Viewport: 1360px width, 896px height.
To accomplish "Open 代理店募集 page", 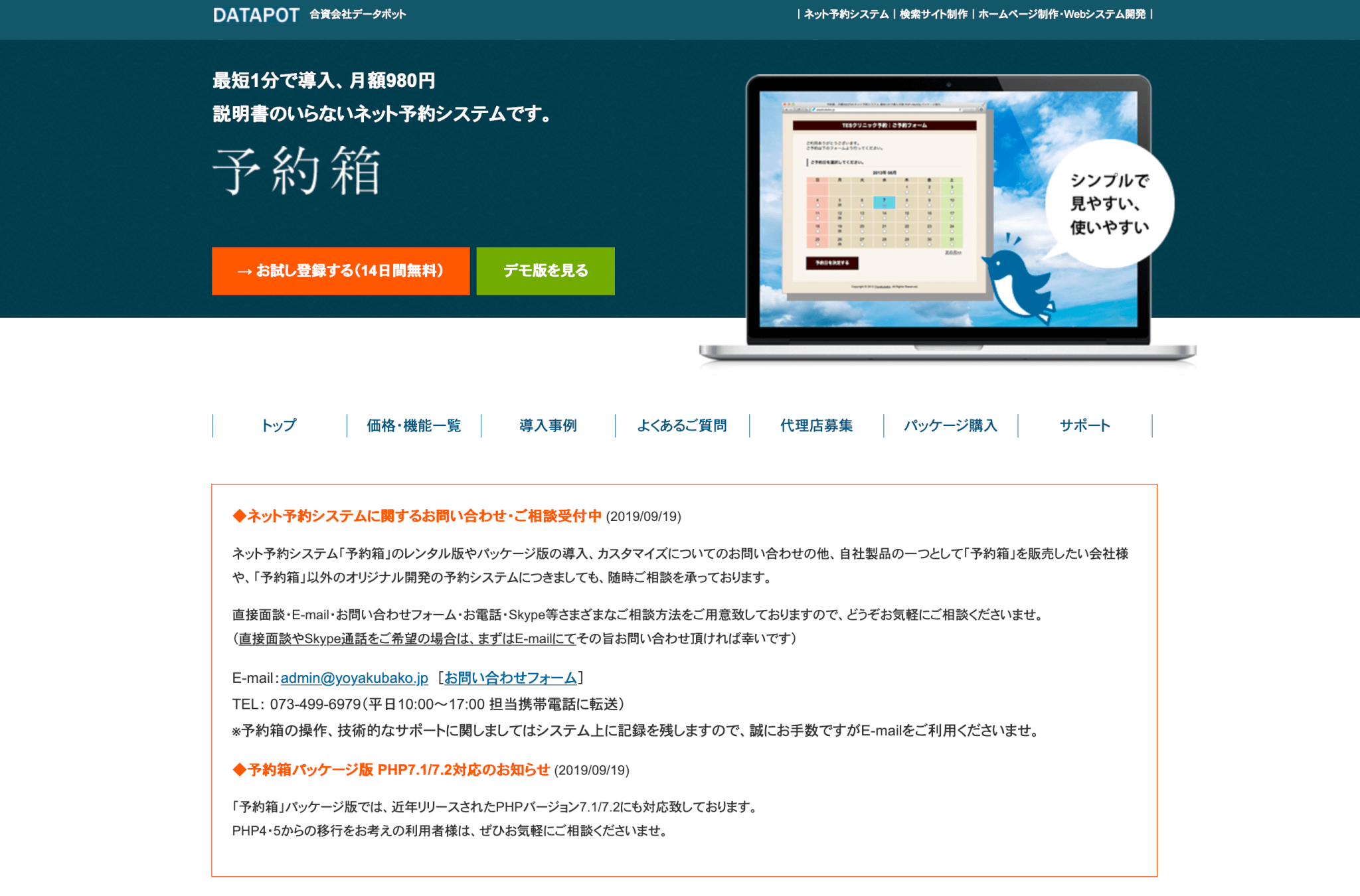I will 816,425.
